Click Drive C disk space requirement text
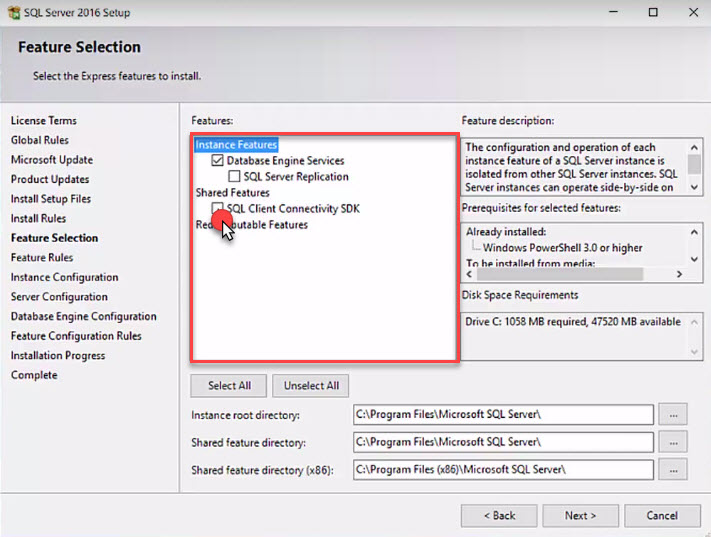Image resolution: width=711 pixels, height=537 pixels. point(573,322)
